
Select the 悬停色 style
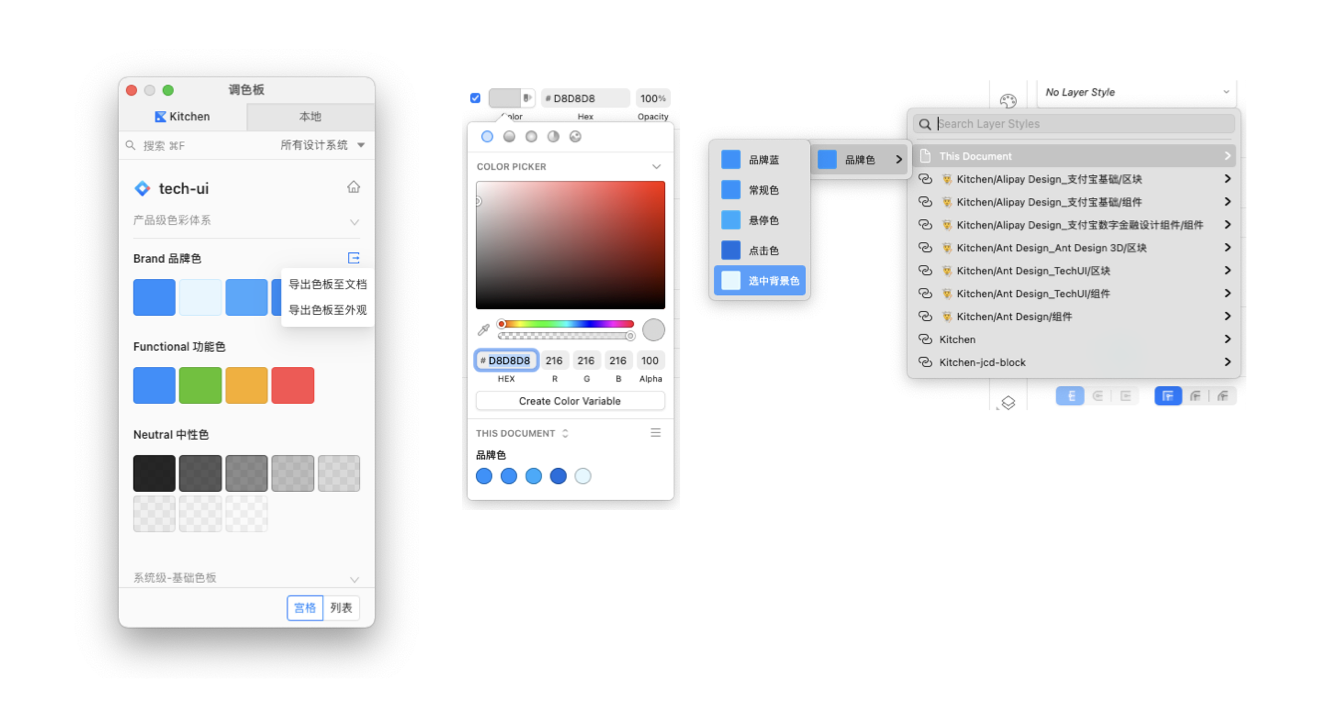click(760, 220)
